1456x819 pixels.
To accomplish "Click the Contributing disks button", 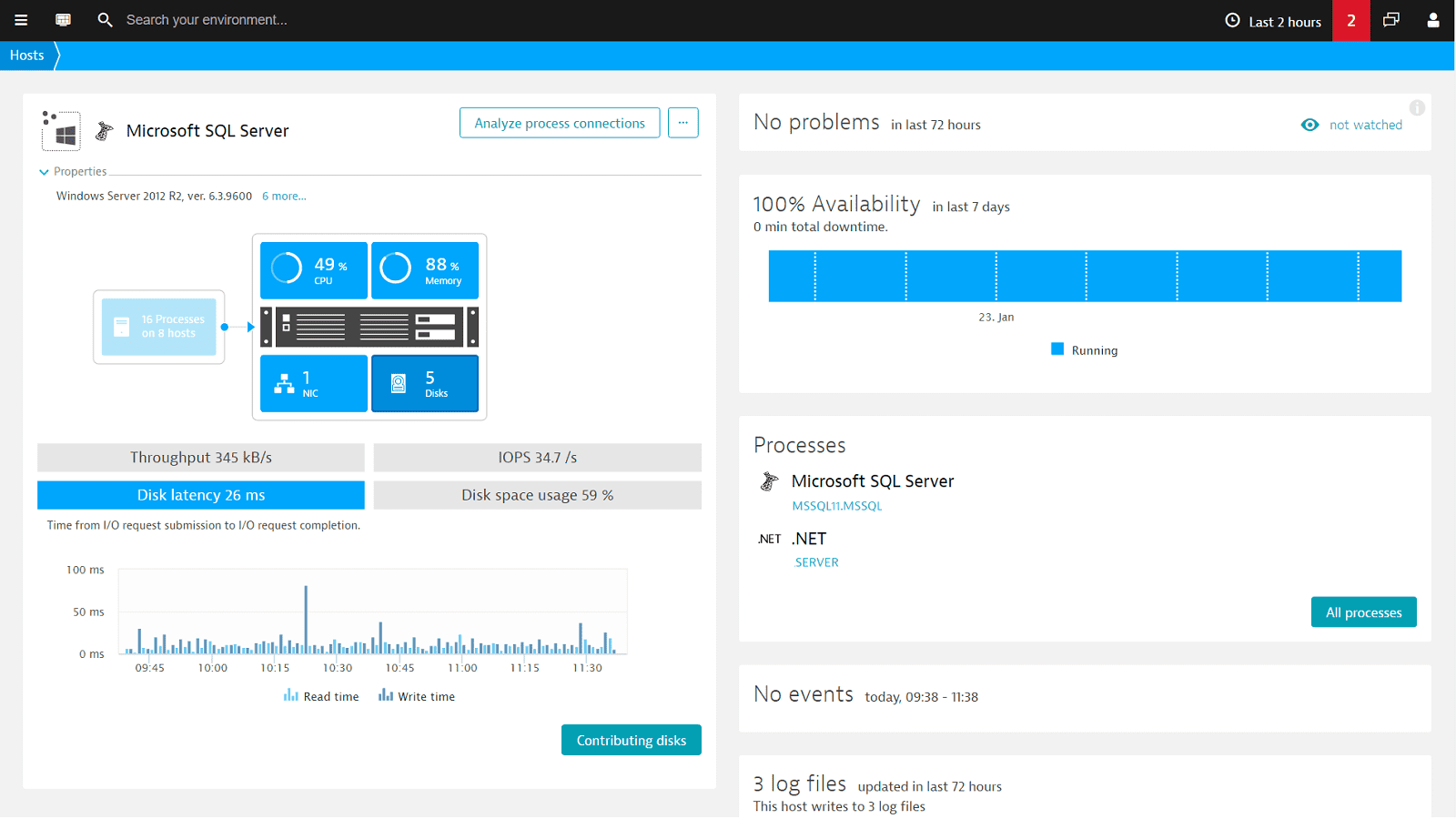I will [x=632, y=740].
